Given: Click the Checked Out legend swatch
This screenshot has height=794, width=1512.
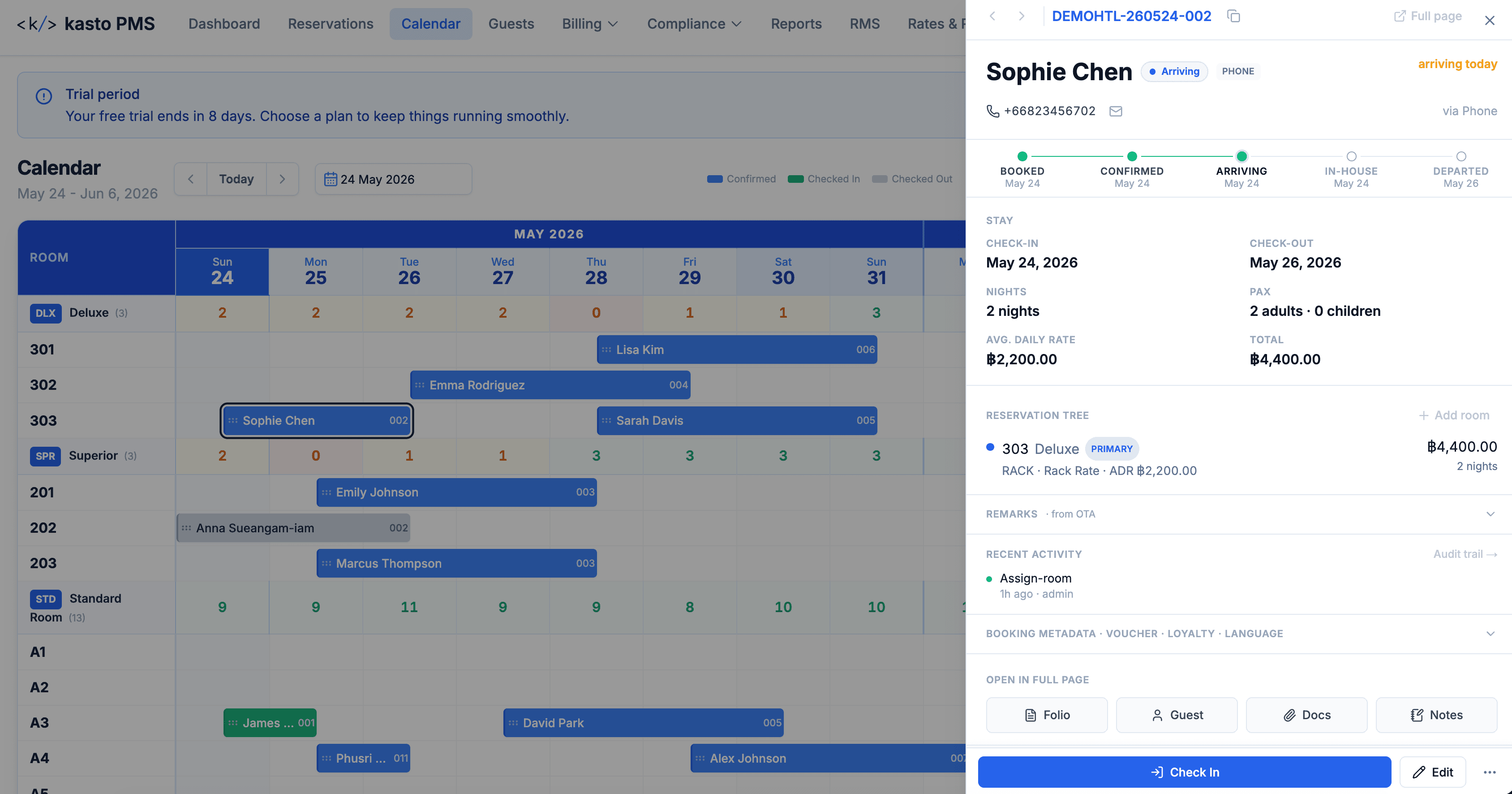Looking at the screenshot, I should pyautogui.click(x=880, y=179).
